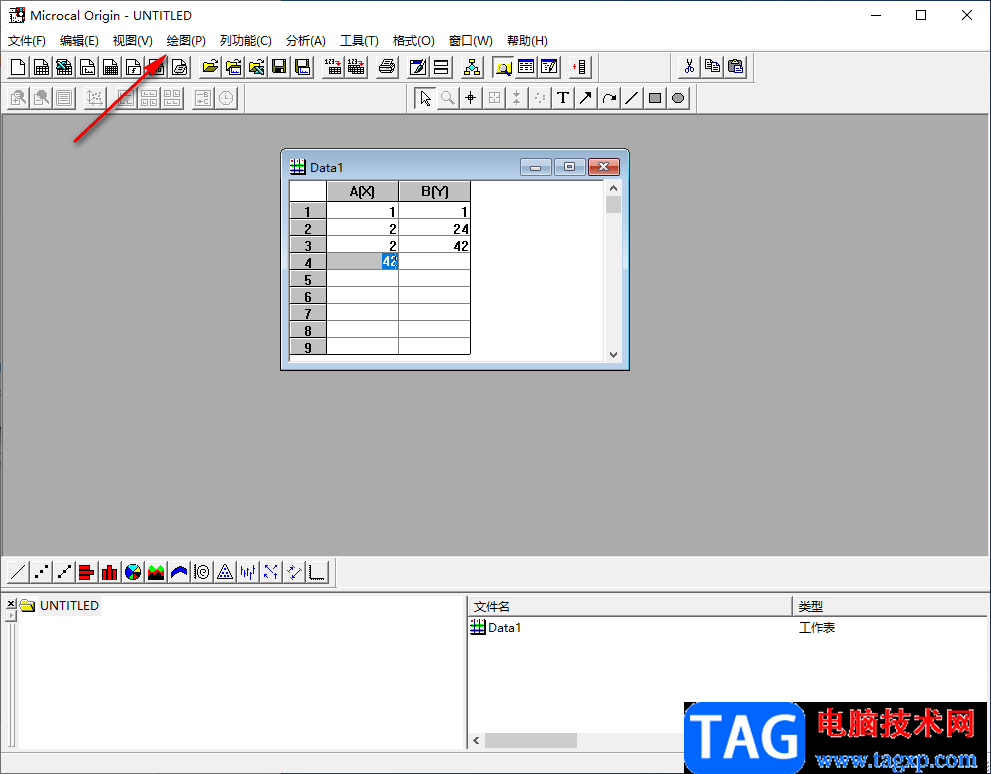The height and width of the screenshot is (774, 991).
Task: Click the Project Explorer tree icon
Action: tap(472, 67)
